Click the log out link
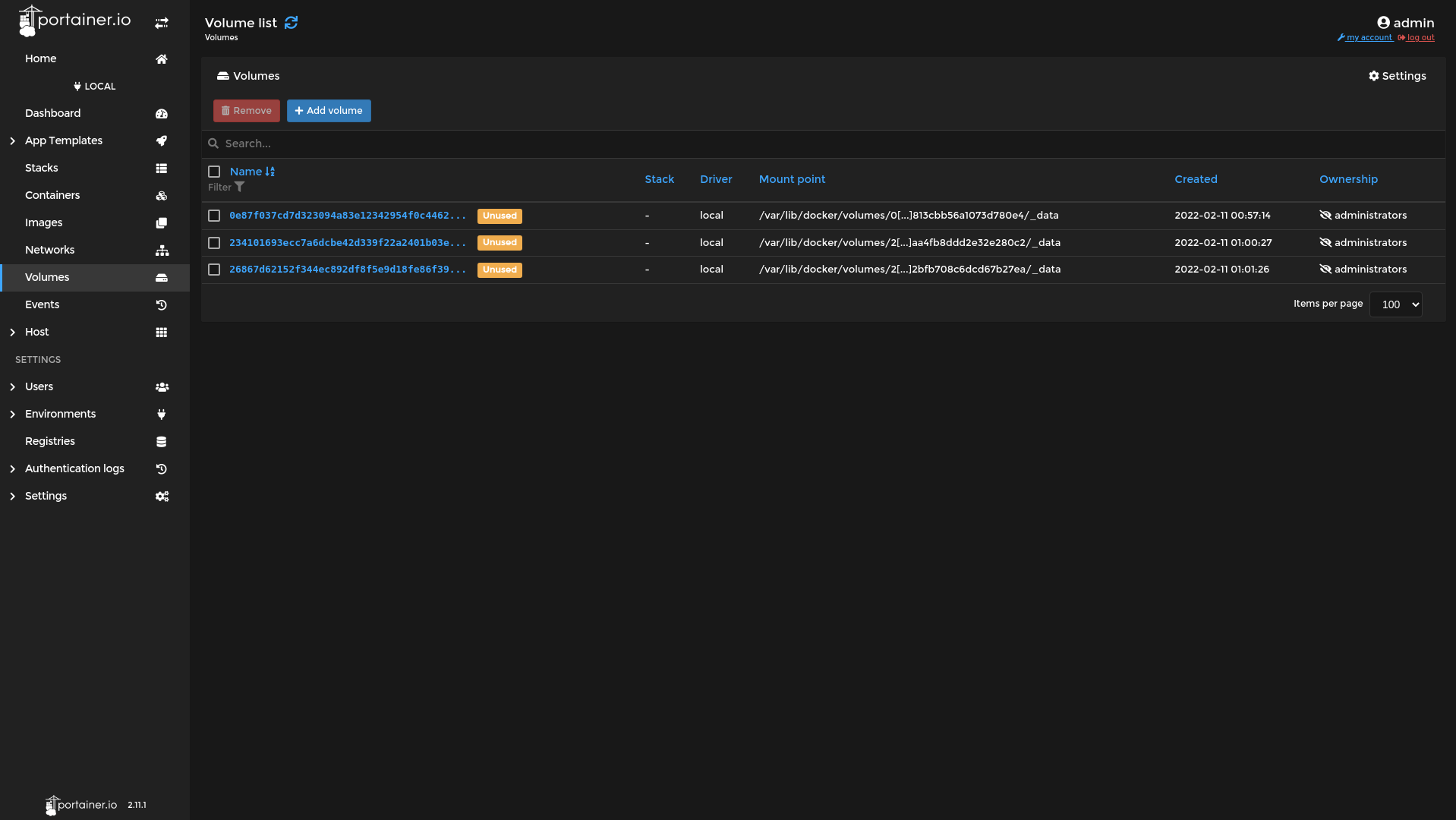 click(x=1416, y=37)
